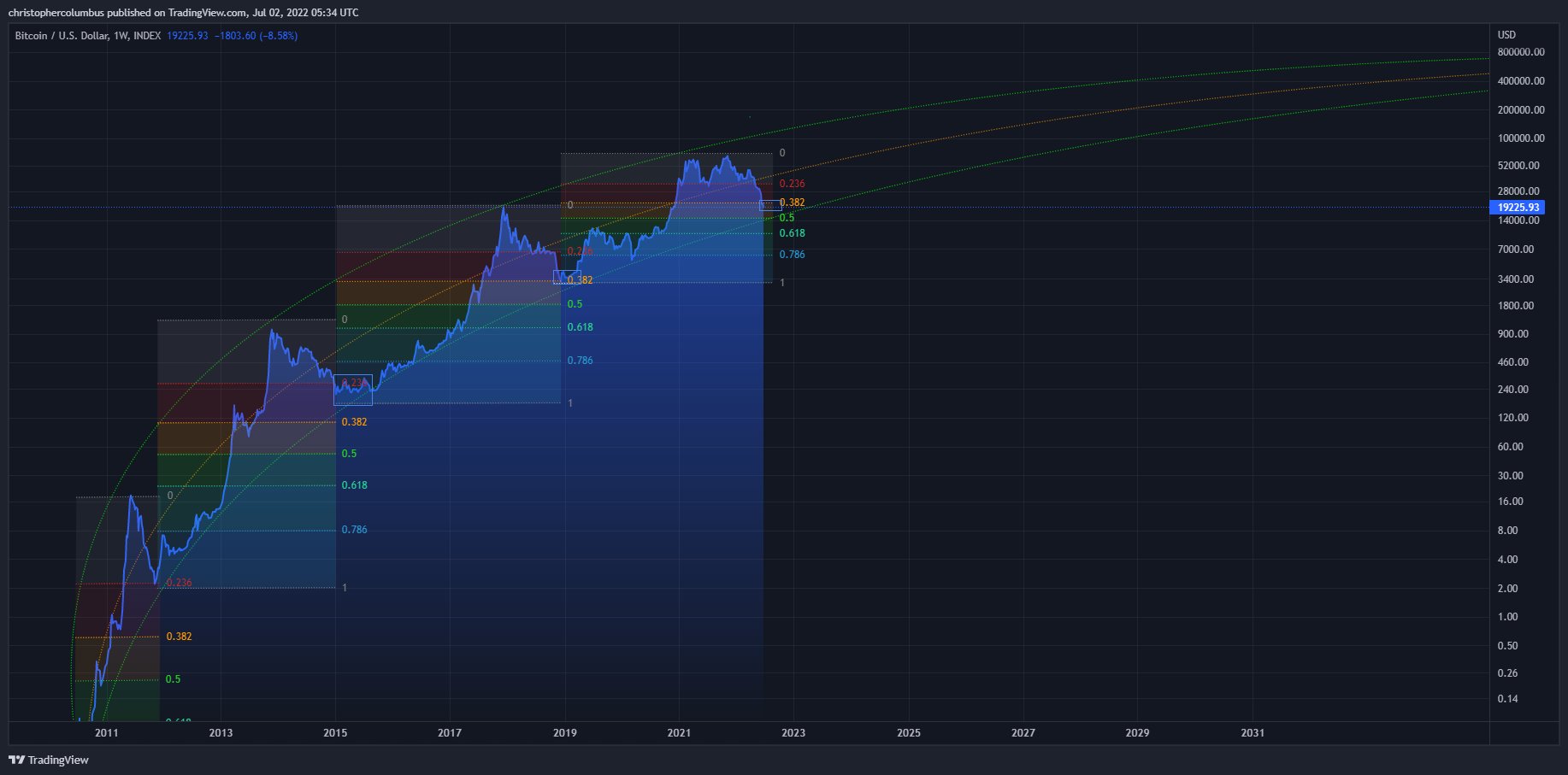
Task: Click the 14000.00 price axis label
Action: (x=1518, y=220)
